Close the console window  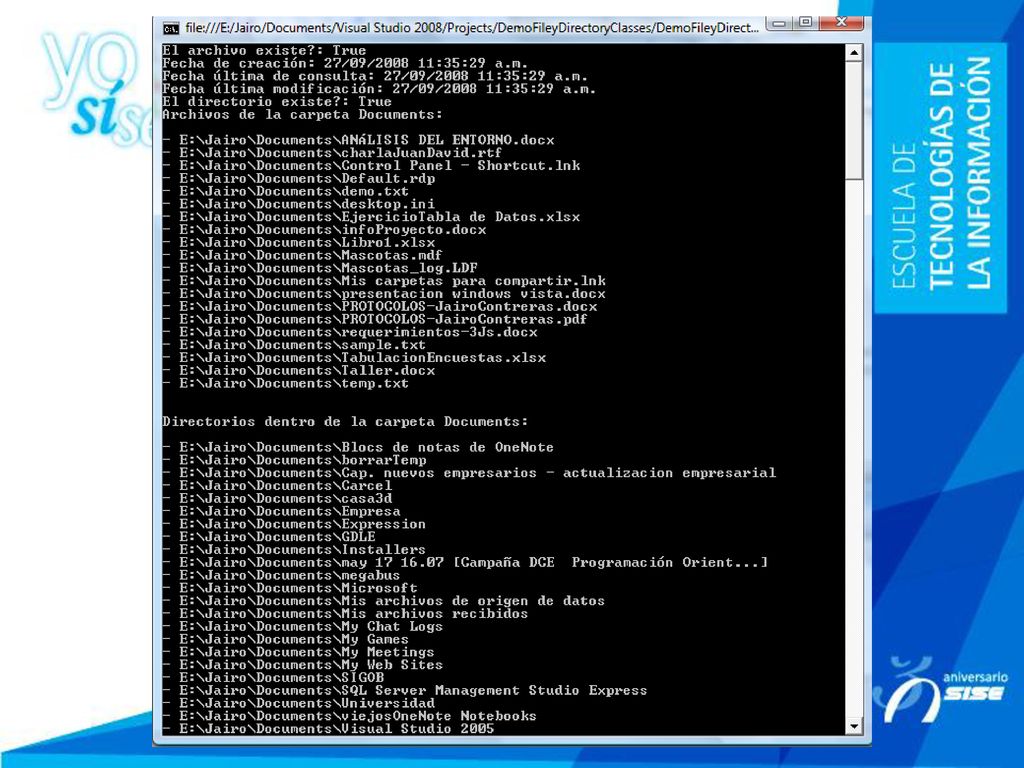coord(841,24)
